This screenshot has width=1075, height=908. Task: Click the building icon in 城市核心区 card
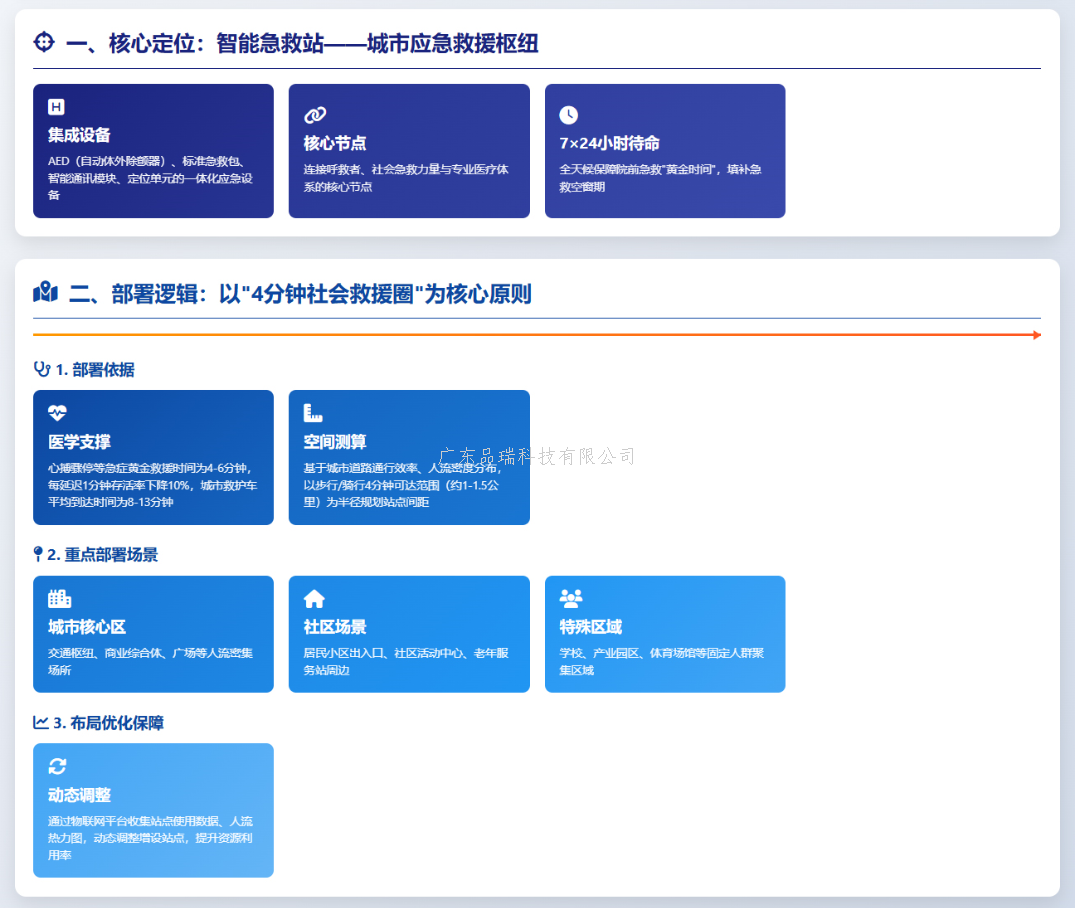point(59,598)
